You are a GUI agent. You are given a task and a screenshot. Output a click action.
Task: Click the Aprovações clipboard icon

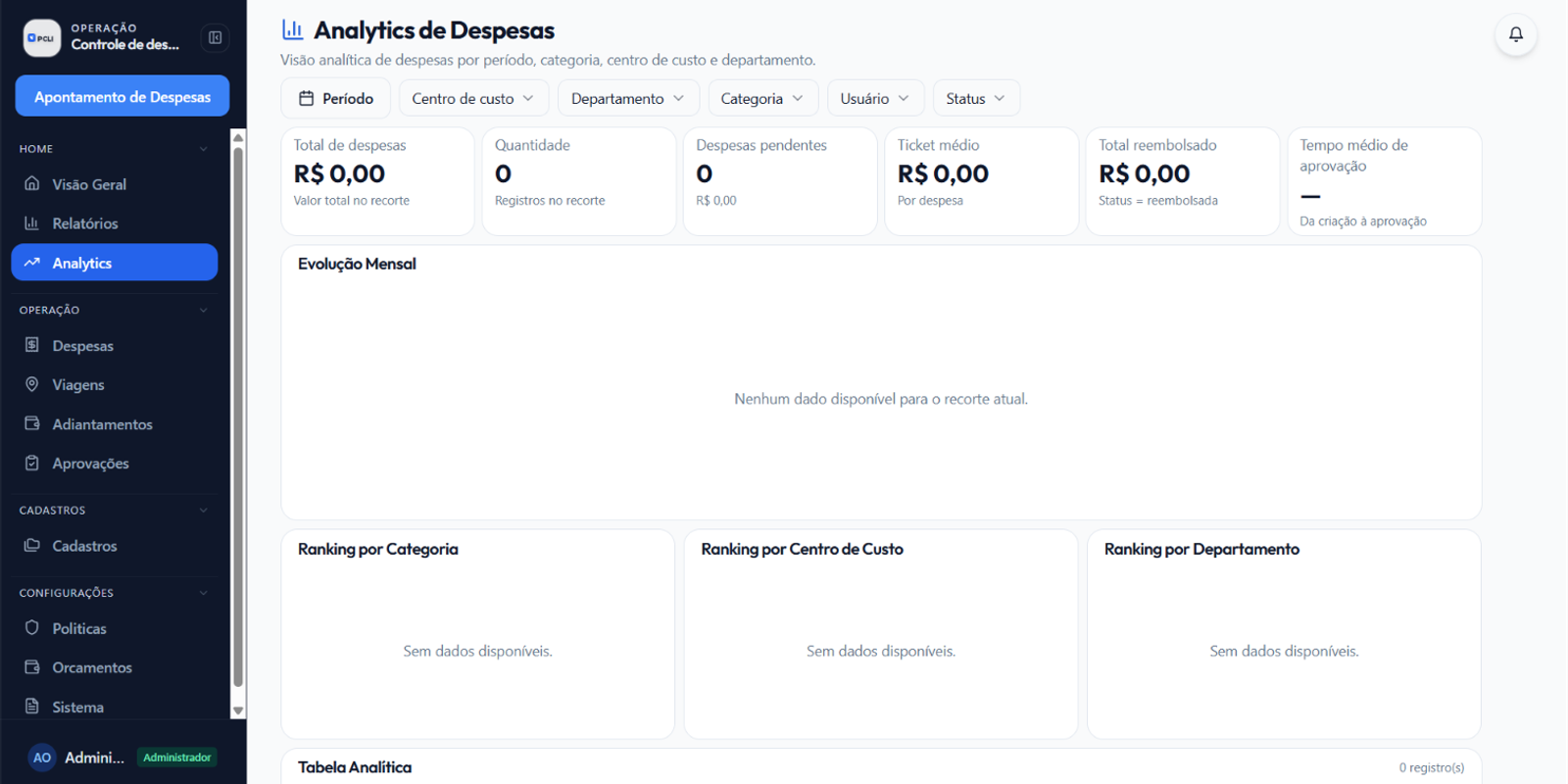point(32,463)
